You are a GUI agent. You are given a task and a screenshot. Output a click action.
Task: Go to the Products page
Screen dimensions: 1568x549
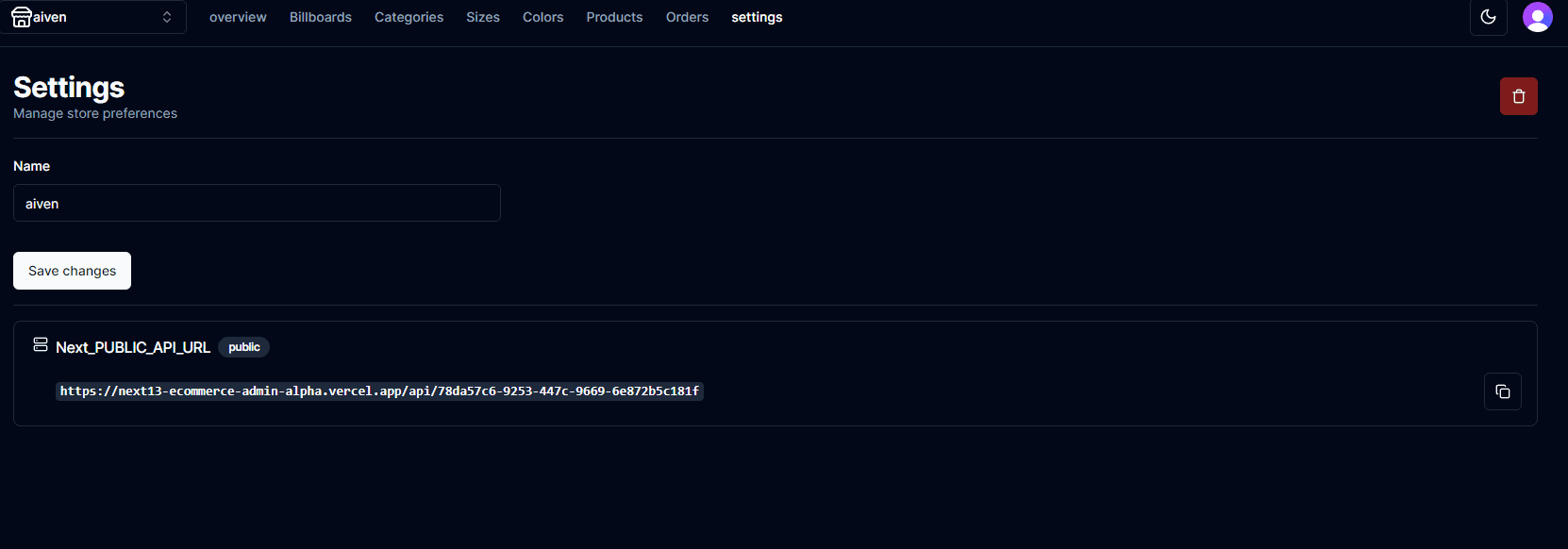pos(614,17)
